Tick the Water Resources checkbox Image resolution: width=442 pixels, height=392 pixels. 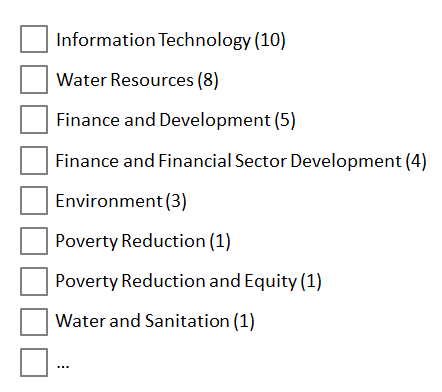[34, 79]
